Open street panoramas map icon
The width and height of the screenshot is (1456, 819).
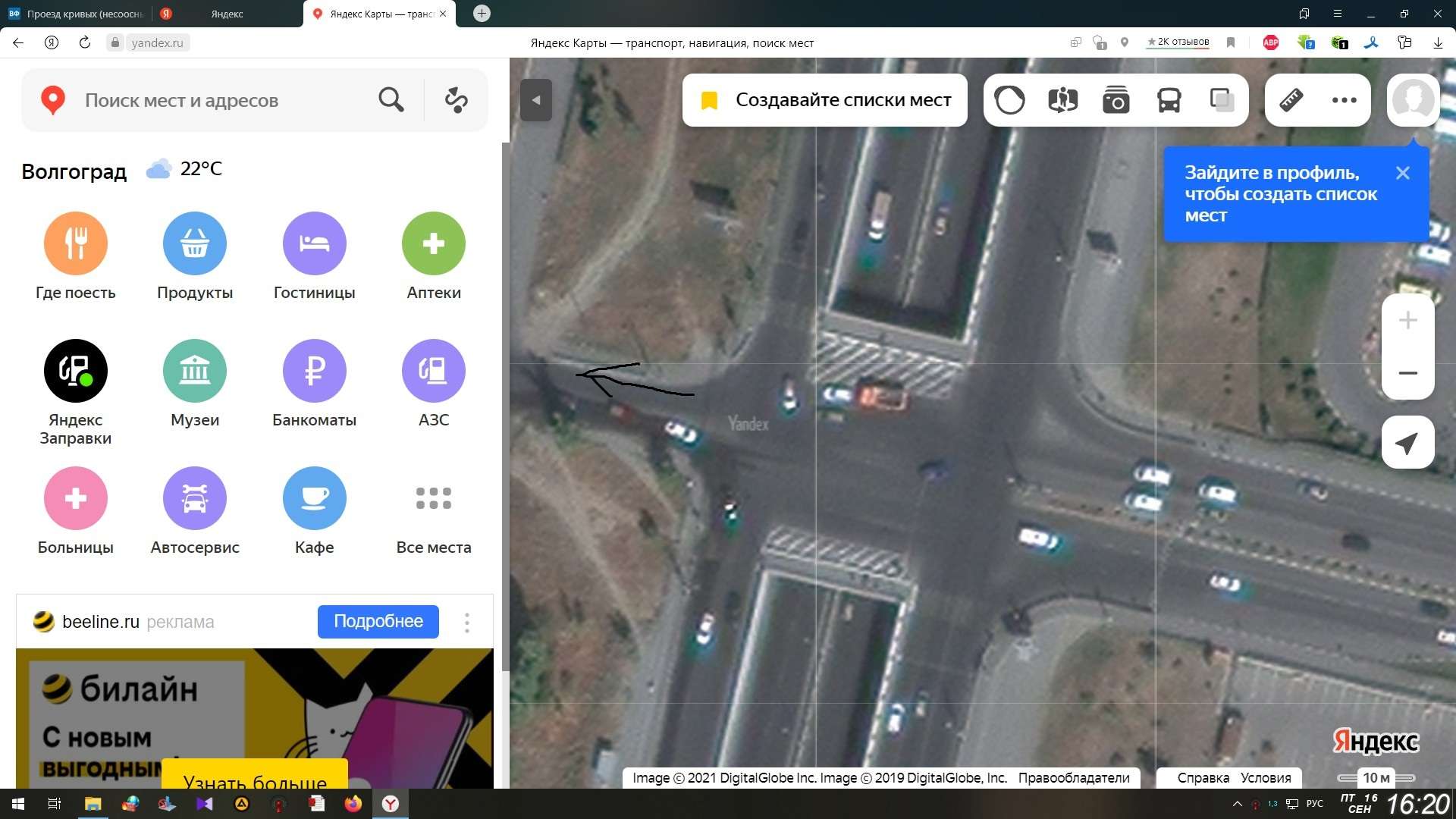coord(1062,100)
